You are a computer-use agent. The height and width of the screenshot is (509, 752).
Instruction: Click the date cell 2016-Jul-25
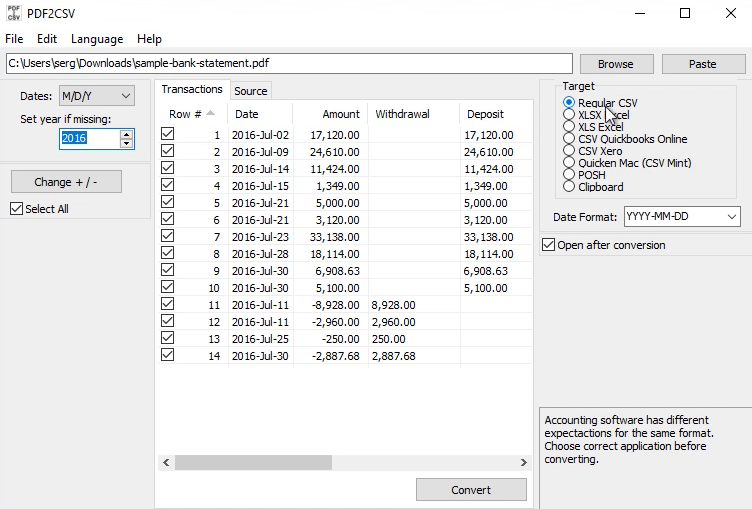click(x=260, y=339)
